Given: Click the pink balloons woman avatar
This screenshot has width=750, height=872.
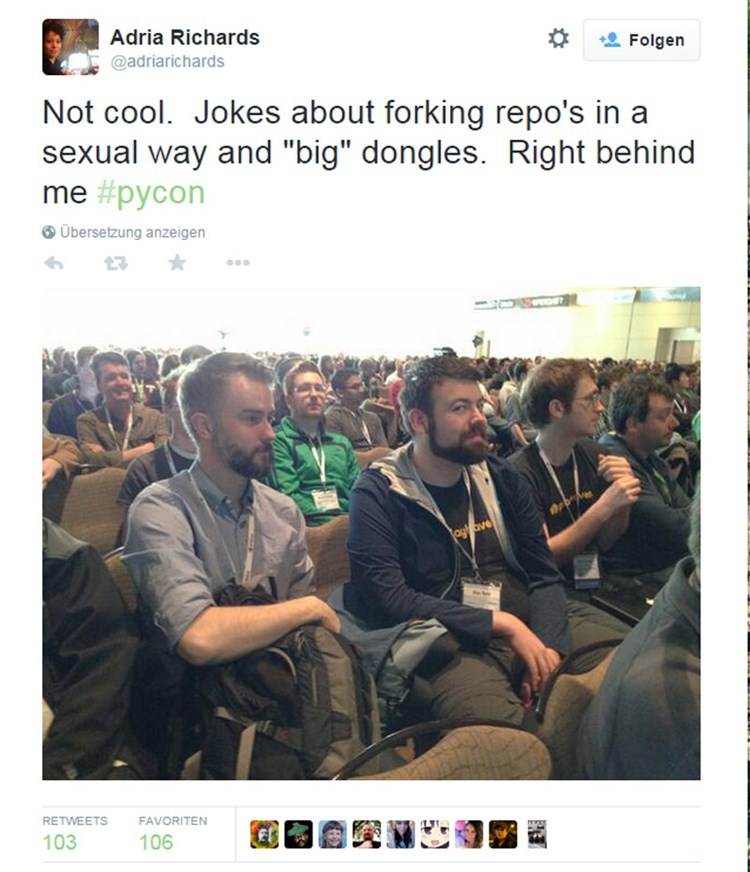Looking at the screenshot, I should pos(469,834).
